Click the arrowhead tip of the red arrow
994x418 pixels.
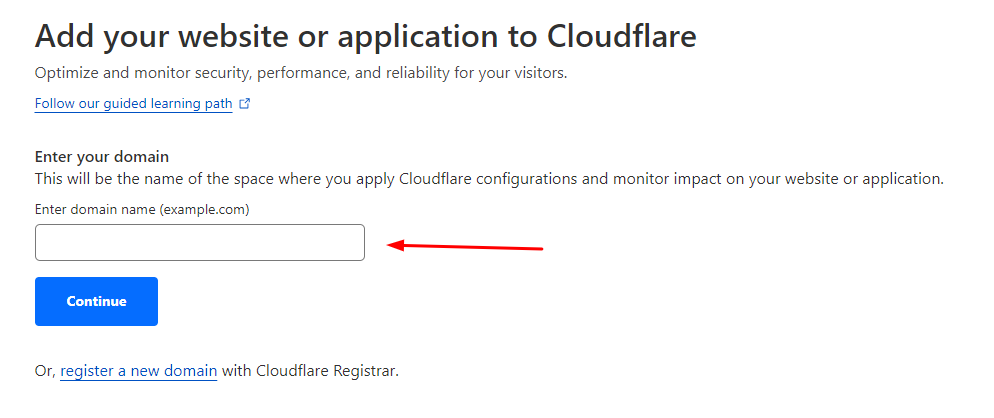click(x=391, y=245)
